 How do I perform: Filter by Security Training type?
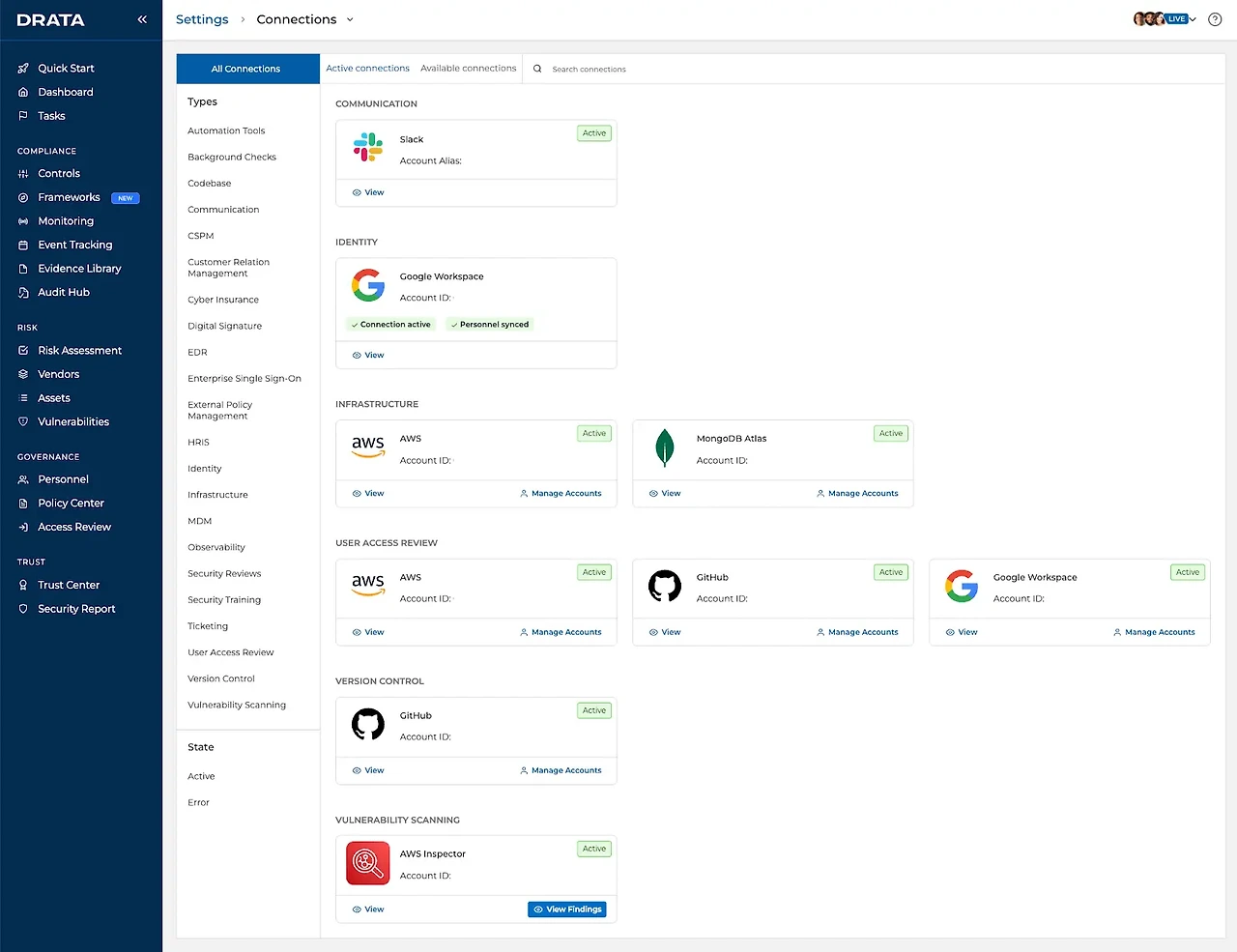(x=224, y=600)
